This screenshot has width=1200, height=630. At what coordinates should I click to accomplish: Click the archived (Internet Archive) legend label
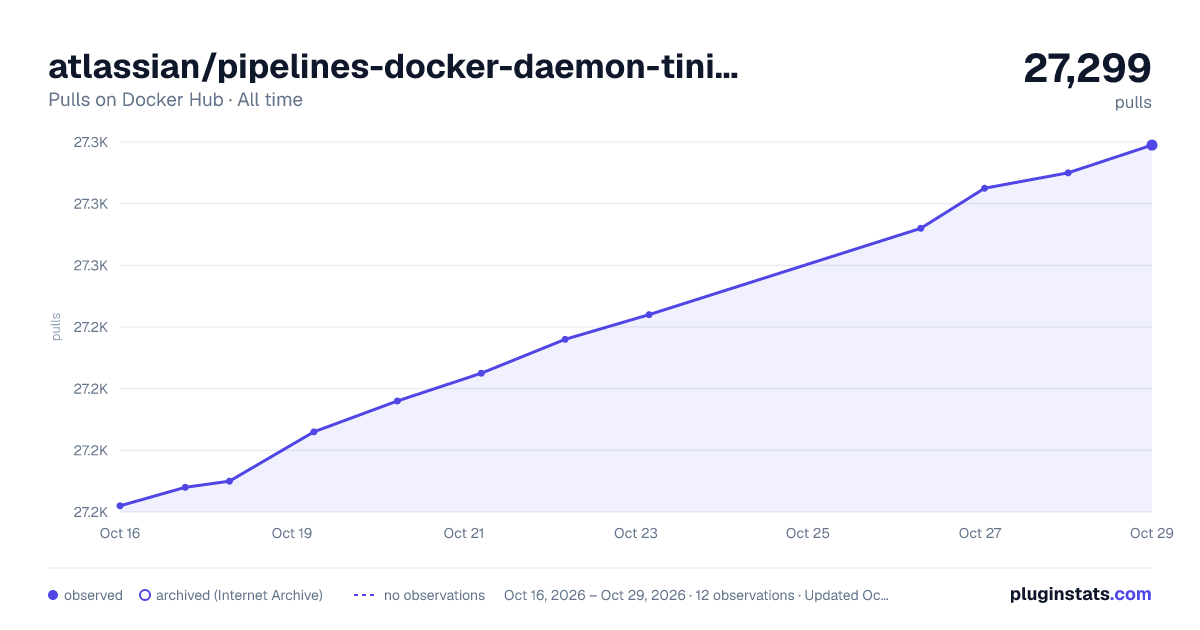coord(239,595)
